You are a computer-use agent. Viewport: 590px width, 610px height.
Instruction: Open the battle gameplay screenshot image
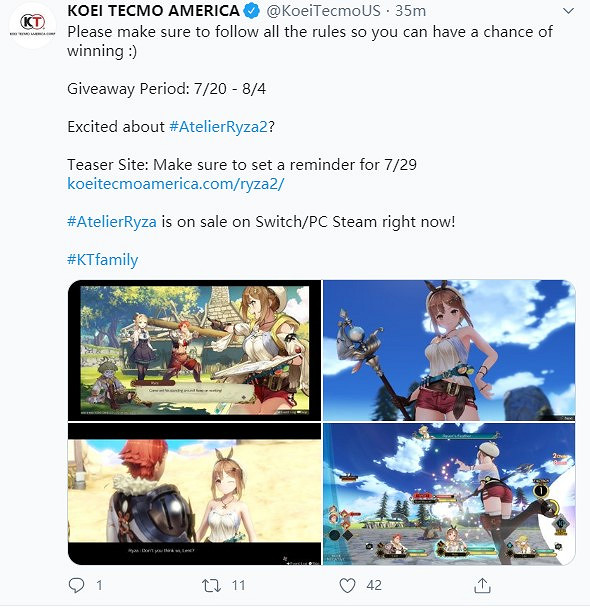pyautogui.click(x=449, y=494)
